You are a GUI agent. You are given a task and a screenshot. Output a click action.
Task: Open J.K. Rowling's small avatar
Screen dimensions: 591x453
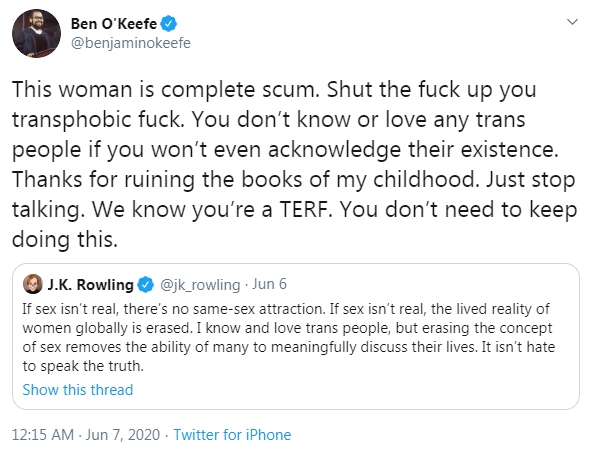(33, 284)
